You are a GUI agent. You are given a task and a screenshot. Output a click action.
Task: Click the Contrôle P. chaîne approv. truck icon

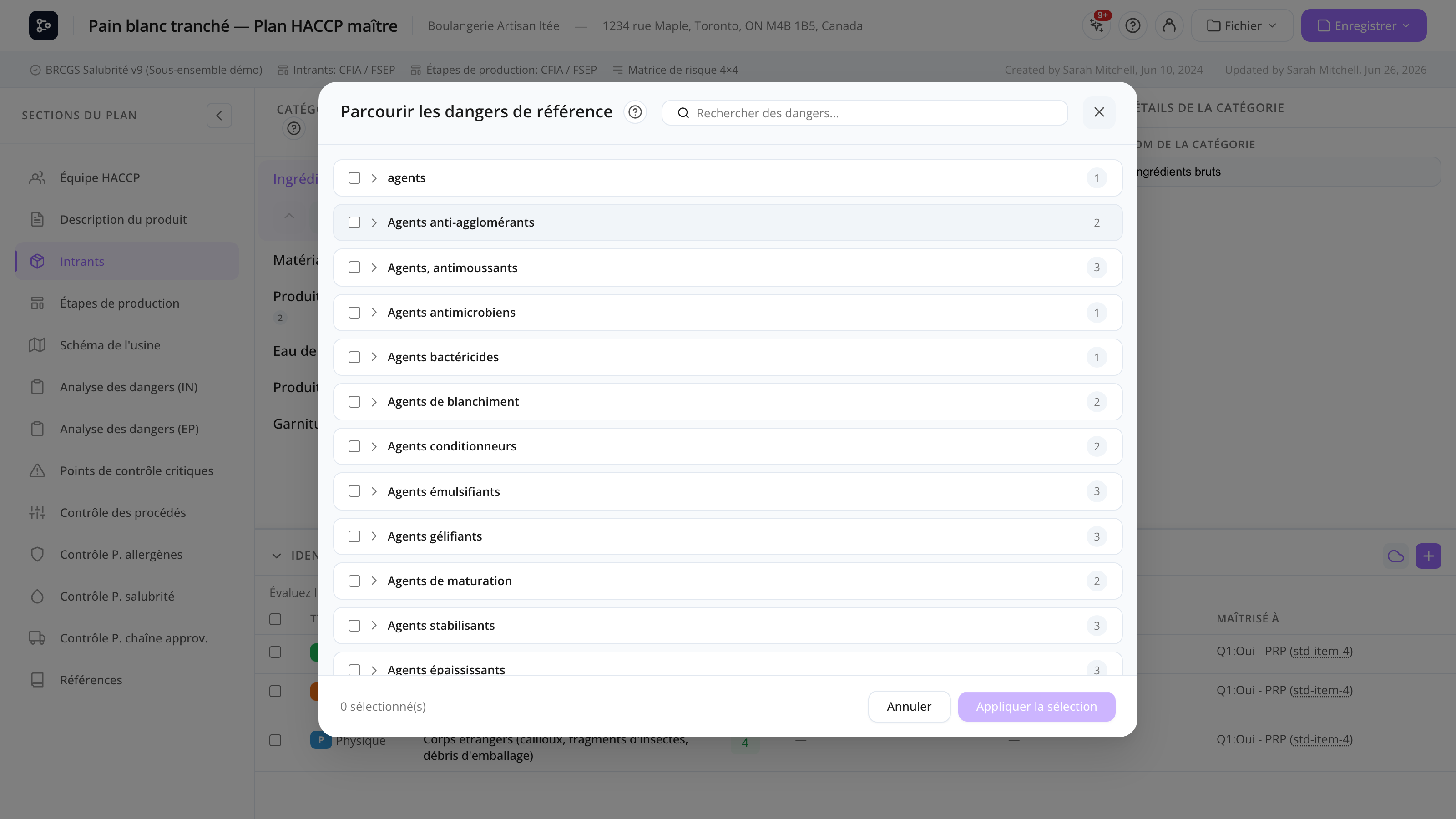pyautogui.click(x=37, y=637)
